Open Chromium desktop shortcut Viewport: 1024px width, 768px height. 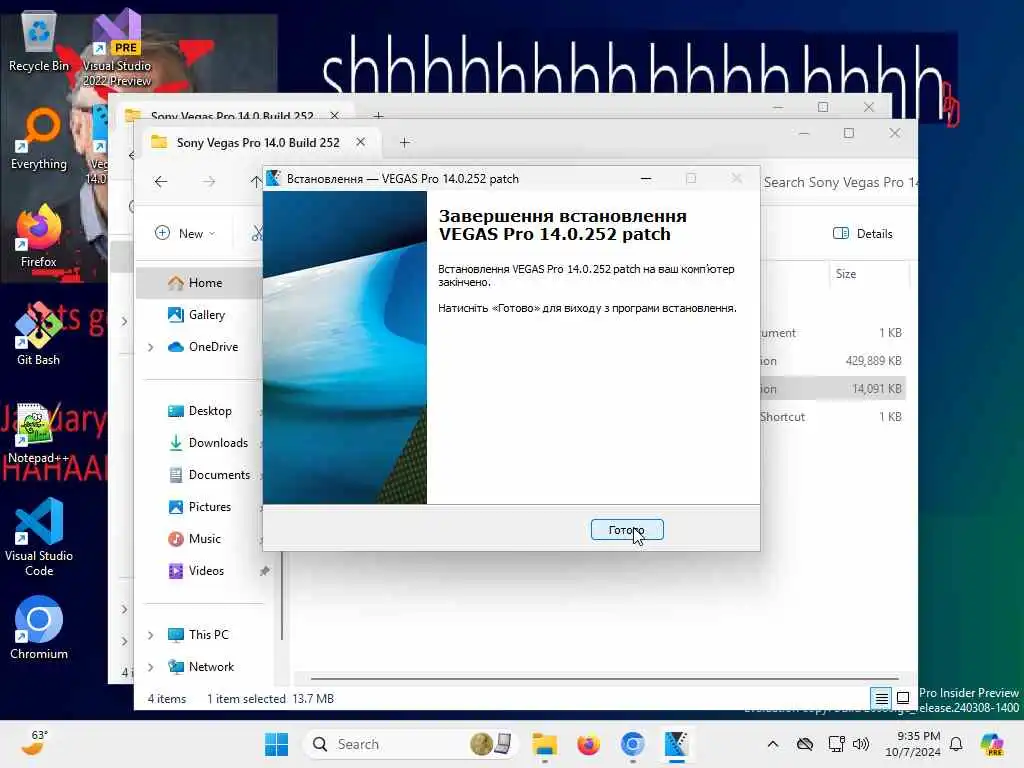[39, 628]
